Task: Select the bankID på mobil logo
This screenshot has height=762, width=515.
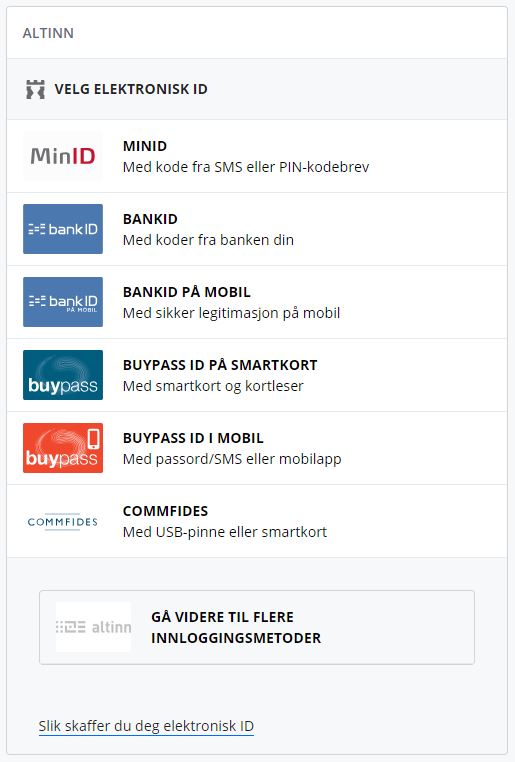Action: coord(63,302)
